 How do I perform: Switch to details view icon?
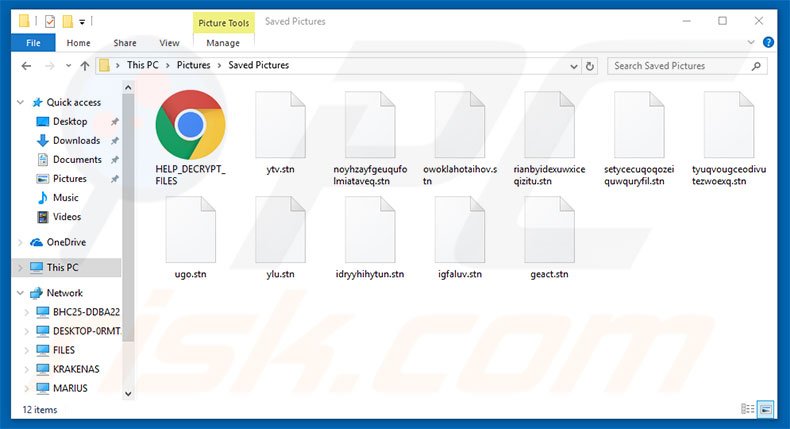click(x=748, y=409)
